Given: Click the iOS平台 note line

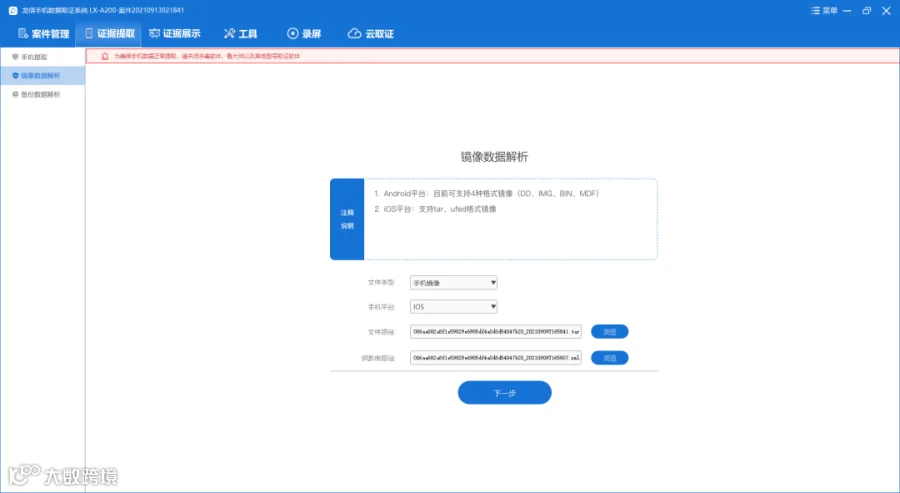Looking at the screenshot, I should (x=435, y=209).
